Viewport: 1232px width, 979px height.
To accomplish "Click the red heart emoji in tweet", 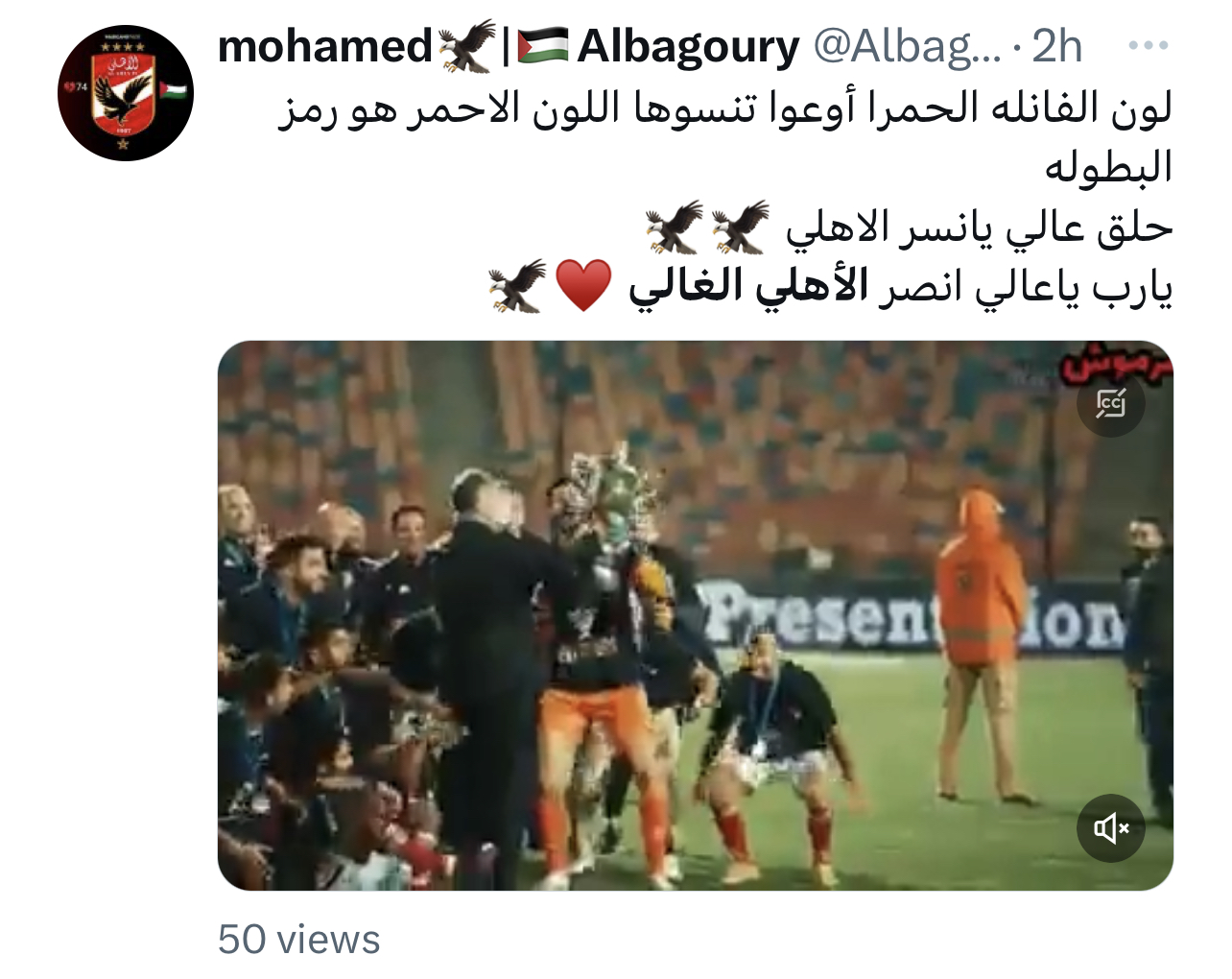I will point(583,286).
